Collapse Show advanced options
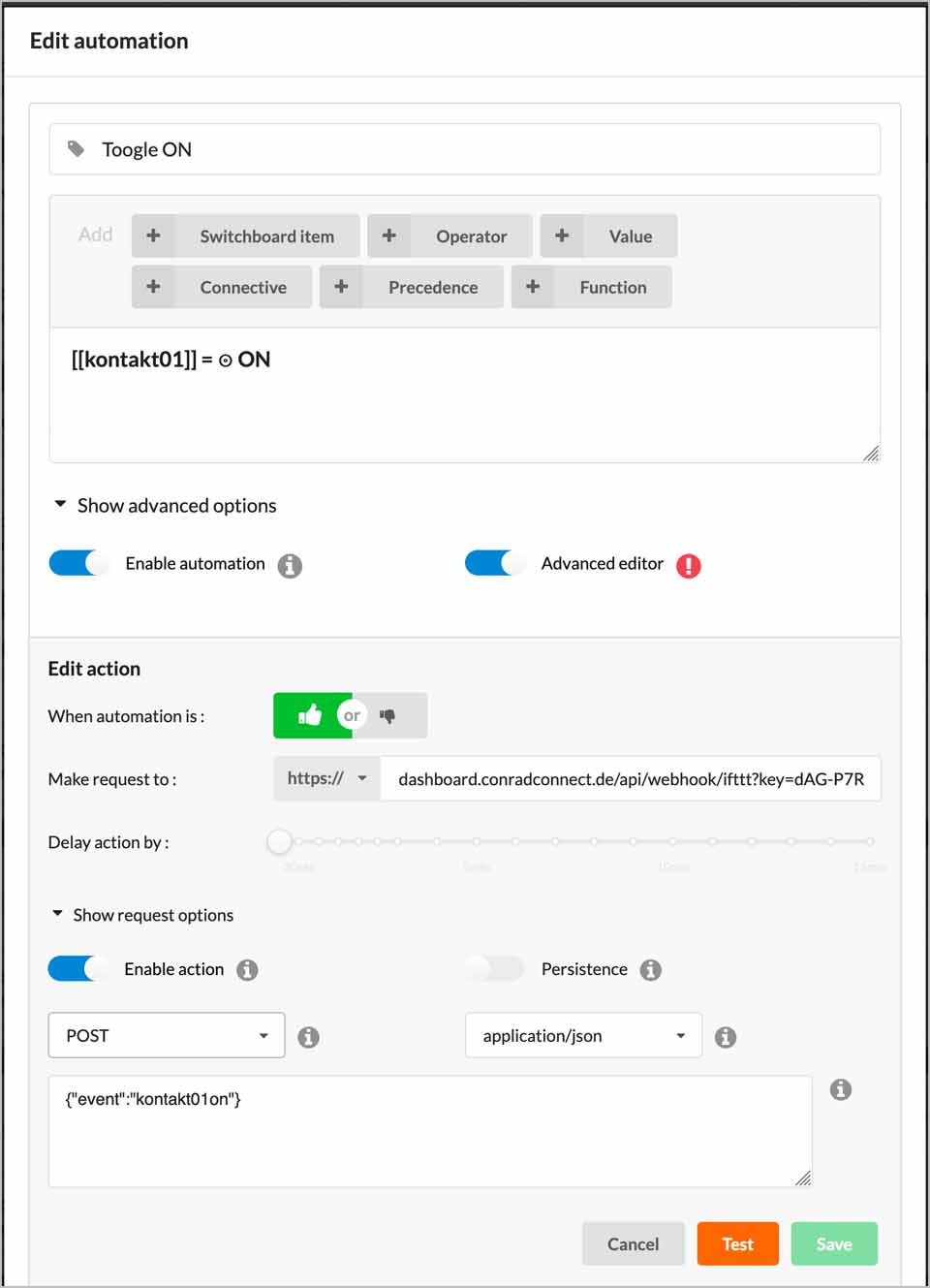 [166, 506]
